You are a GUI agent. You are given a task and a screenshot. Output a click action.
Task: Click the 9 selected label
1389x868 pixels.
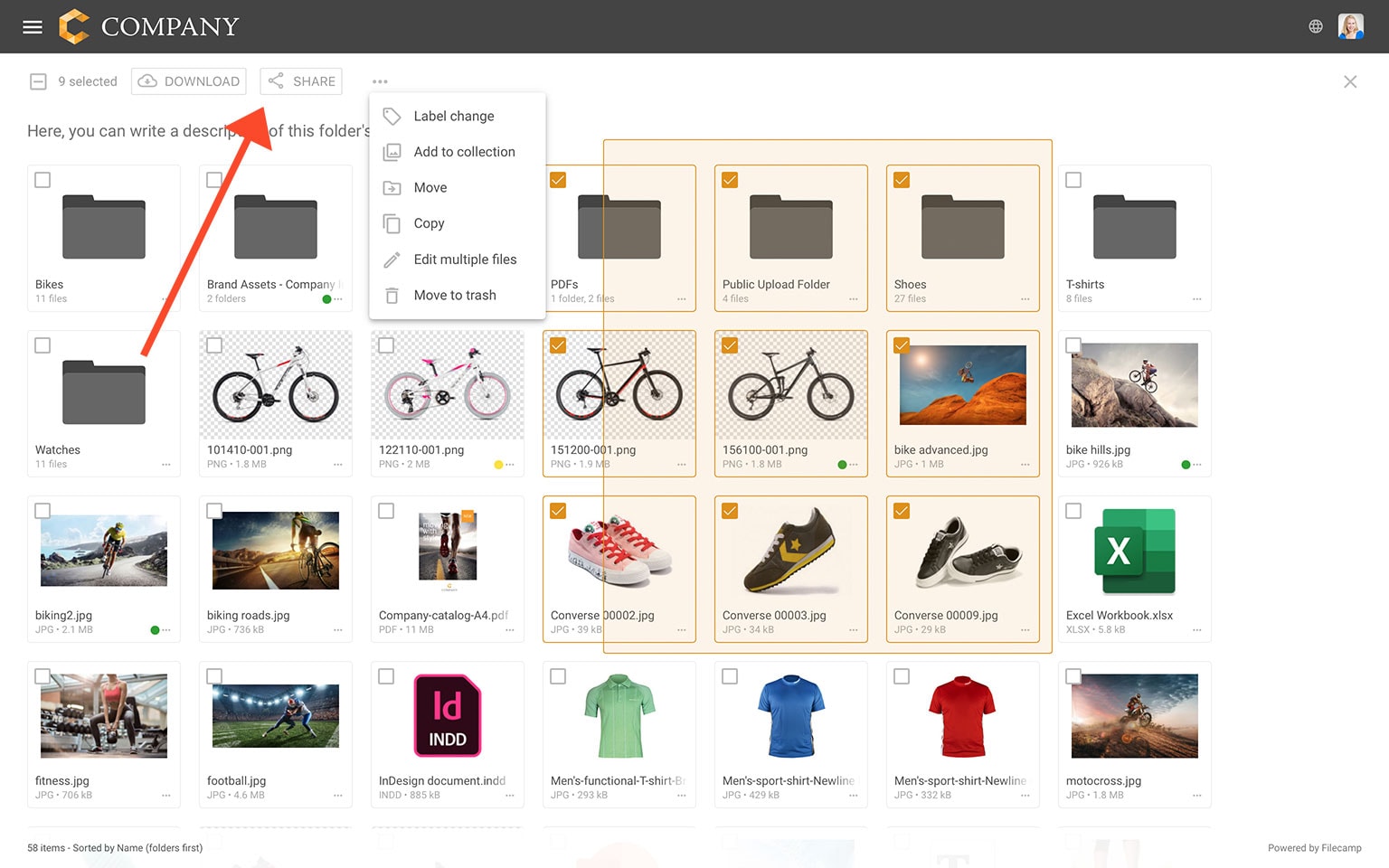coord(88,81)
